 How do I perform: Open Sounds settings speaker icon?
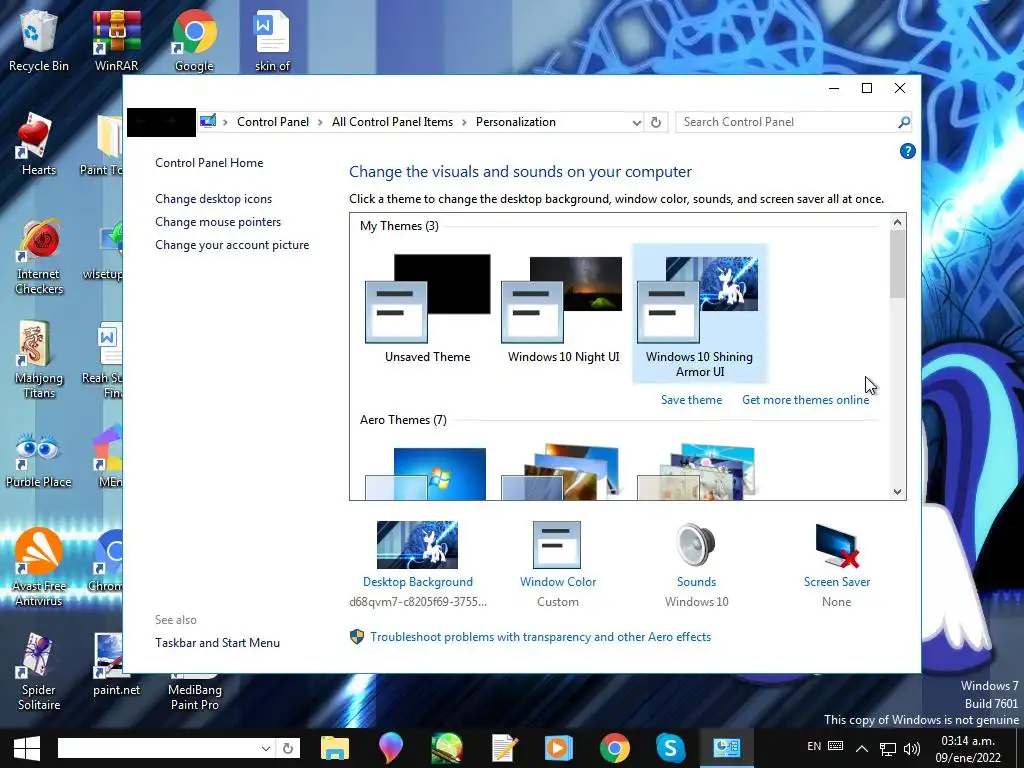coord(696,545)
